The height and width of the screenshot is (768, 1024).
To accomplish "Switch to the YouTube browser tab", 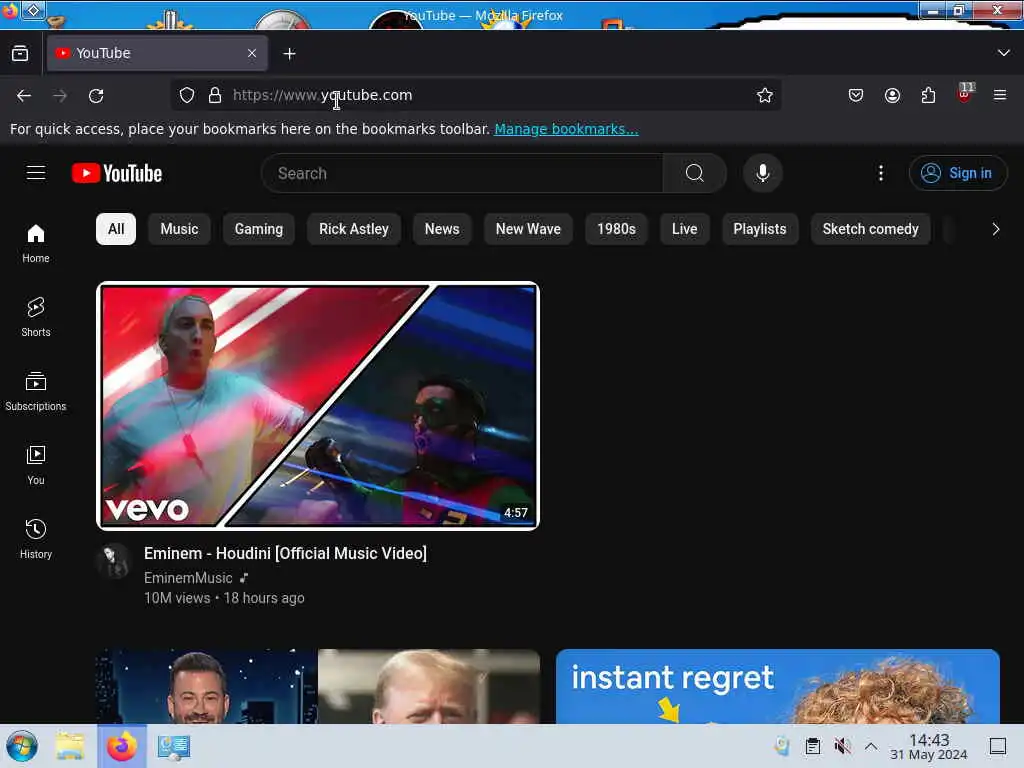I will pos(157,54).
